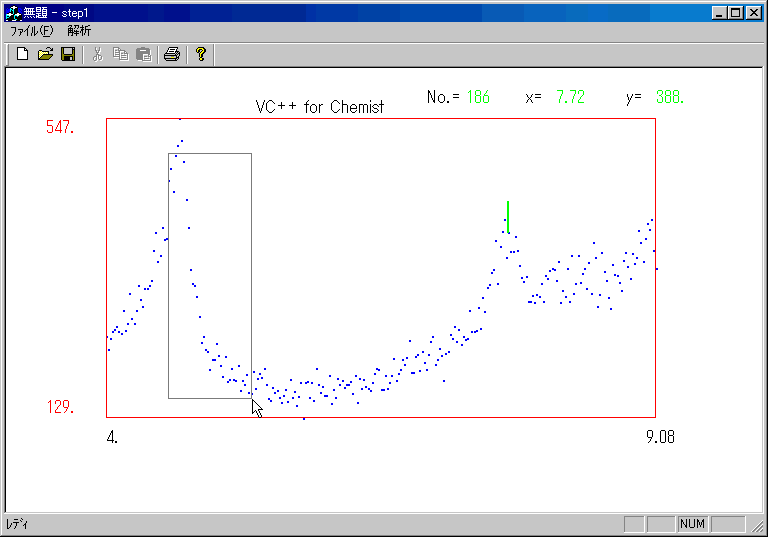Click the red 547 y-axis maximum label
This screenshot has height=537, width=768.
60,127
